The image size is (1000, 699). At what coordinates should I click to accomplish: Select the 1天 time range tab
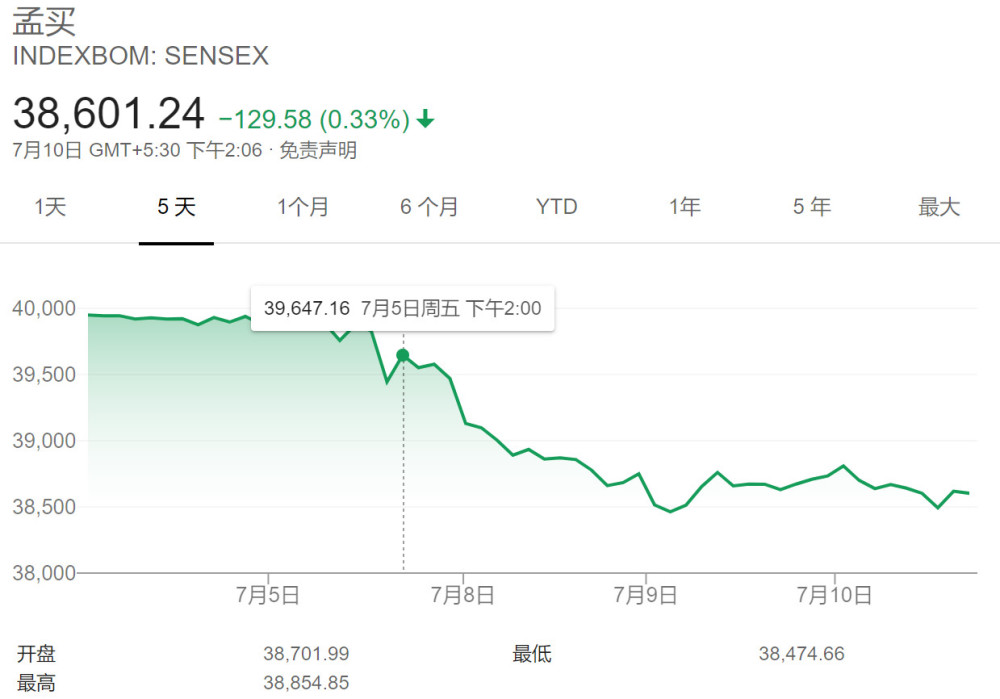tap(50, 207)
